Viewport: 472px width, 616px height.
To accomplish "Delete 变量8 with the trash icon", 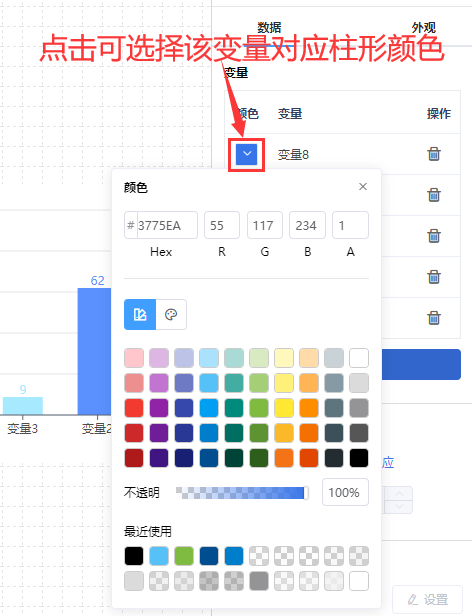I will 434,154.
